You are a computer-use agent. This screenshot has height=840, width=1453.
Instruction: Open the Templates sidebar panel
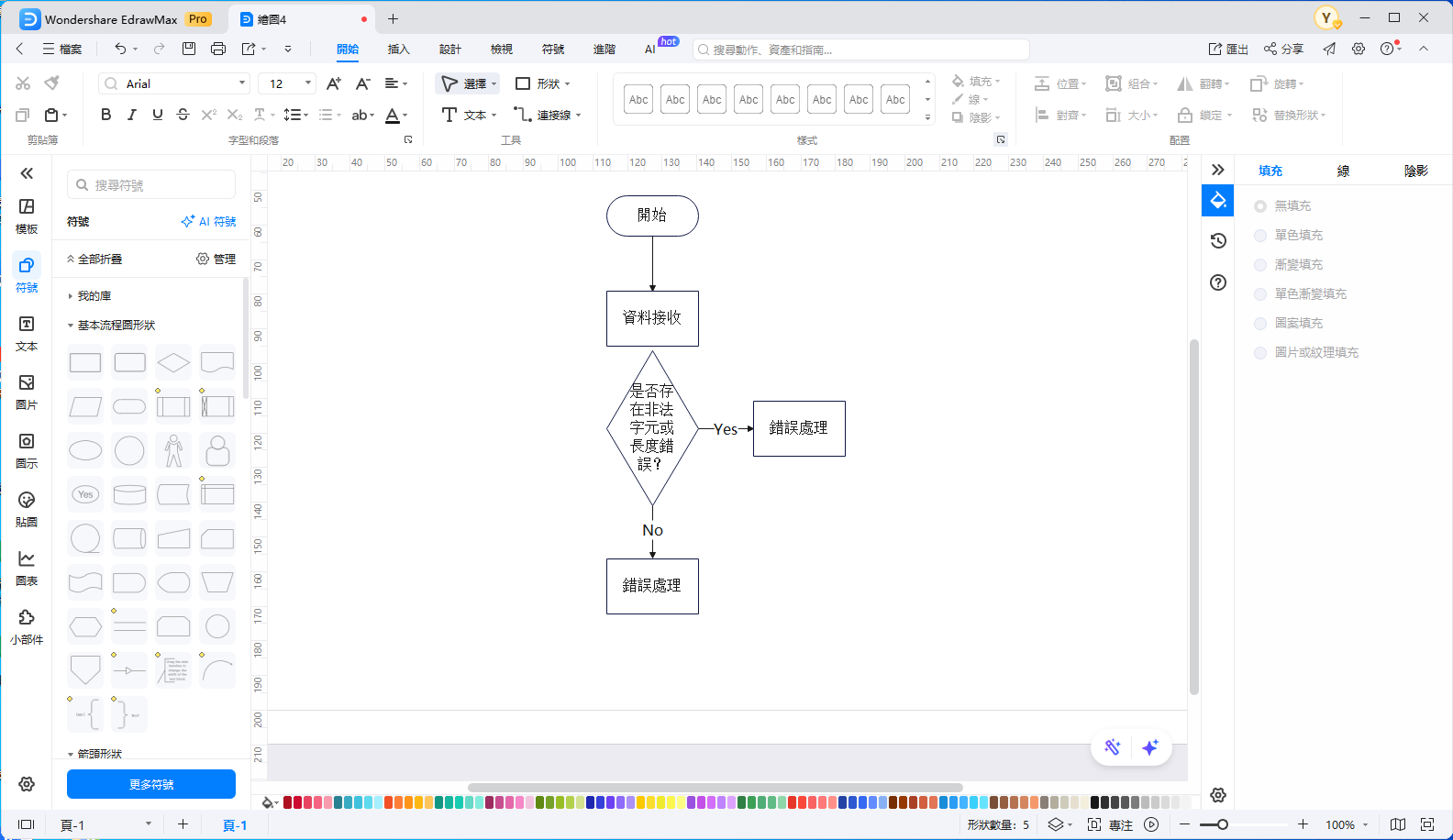(x=27, y=216)
